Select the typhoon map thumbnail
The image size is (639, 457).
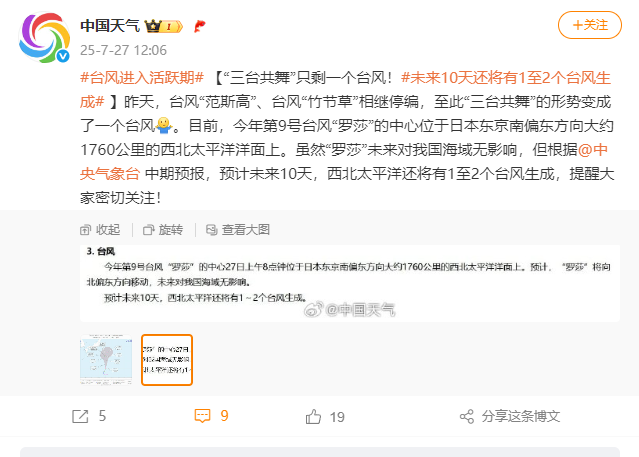[x=106, y=360]
